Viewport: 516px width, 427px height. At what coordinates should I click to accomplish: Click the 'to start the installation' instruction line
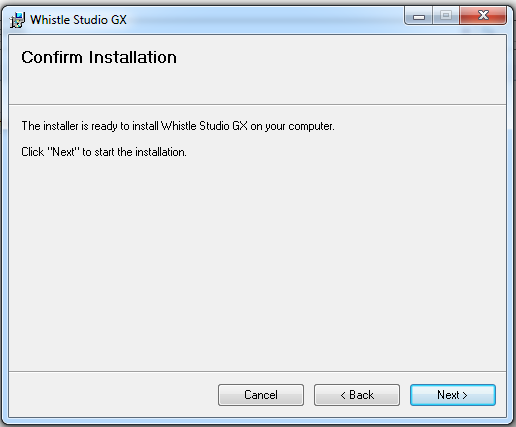[x=104, y=152]
